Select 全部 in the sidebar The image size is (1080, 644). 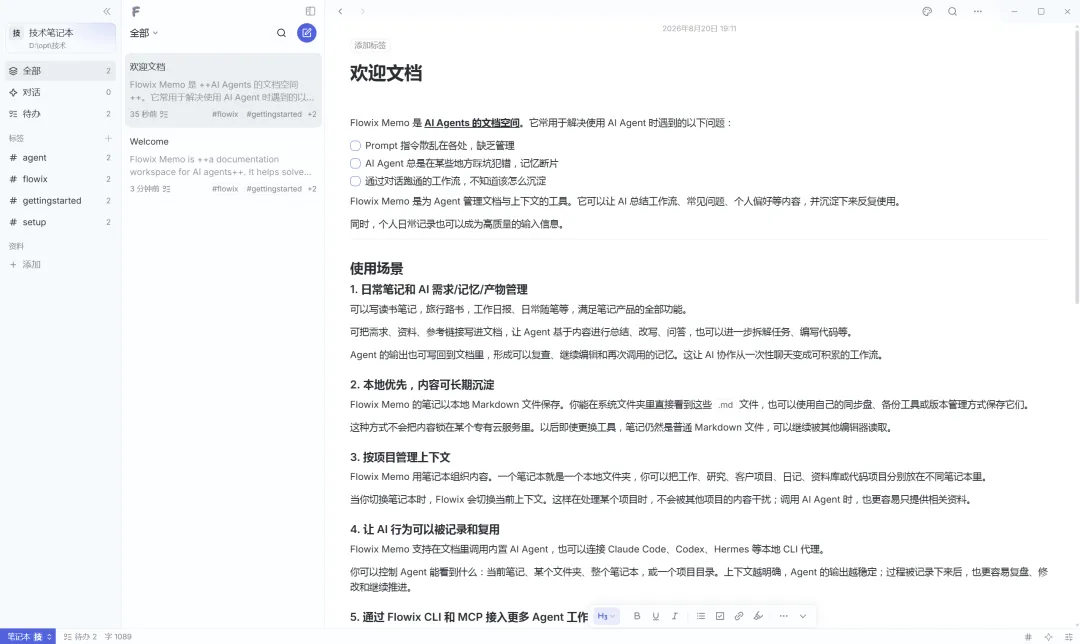point(61,70)
